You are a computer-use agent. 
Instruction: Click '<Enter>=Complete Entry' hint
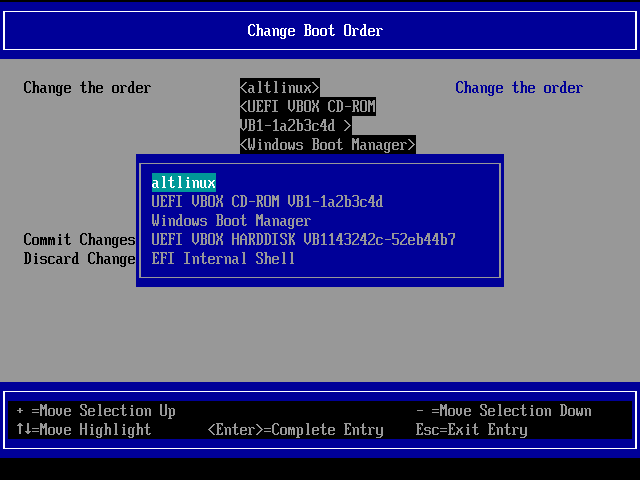point(296,429)
